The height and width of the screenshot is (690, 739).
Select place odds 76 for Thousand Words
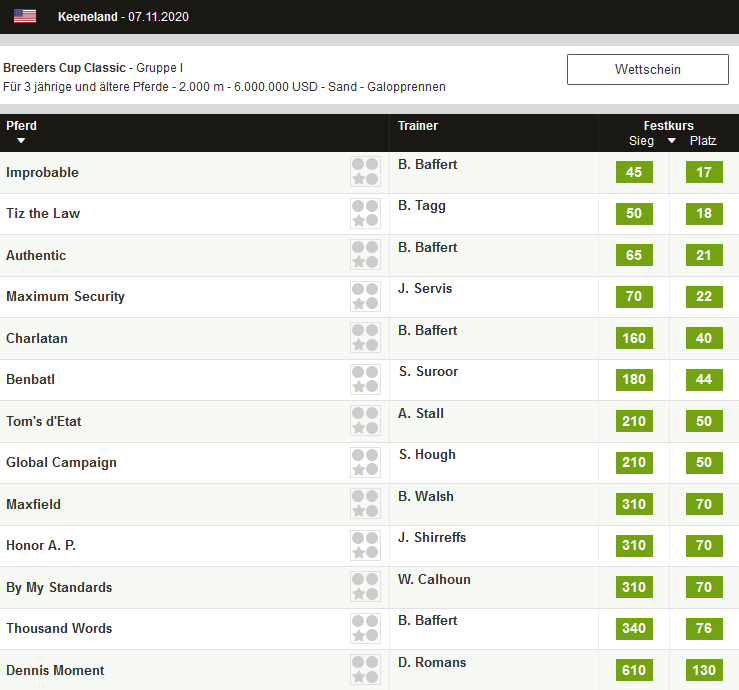tap(704, 628)
